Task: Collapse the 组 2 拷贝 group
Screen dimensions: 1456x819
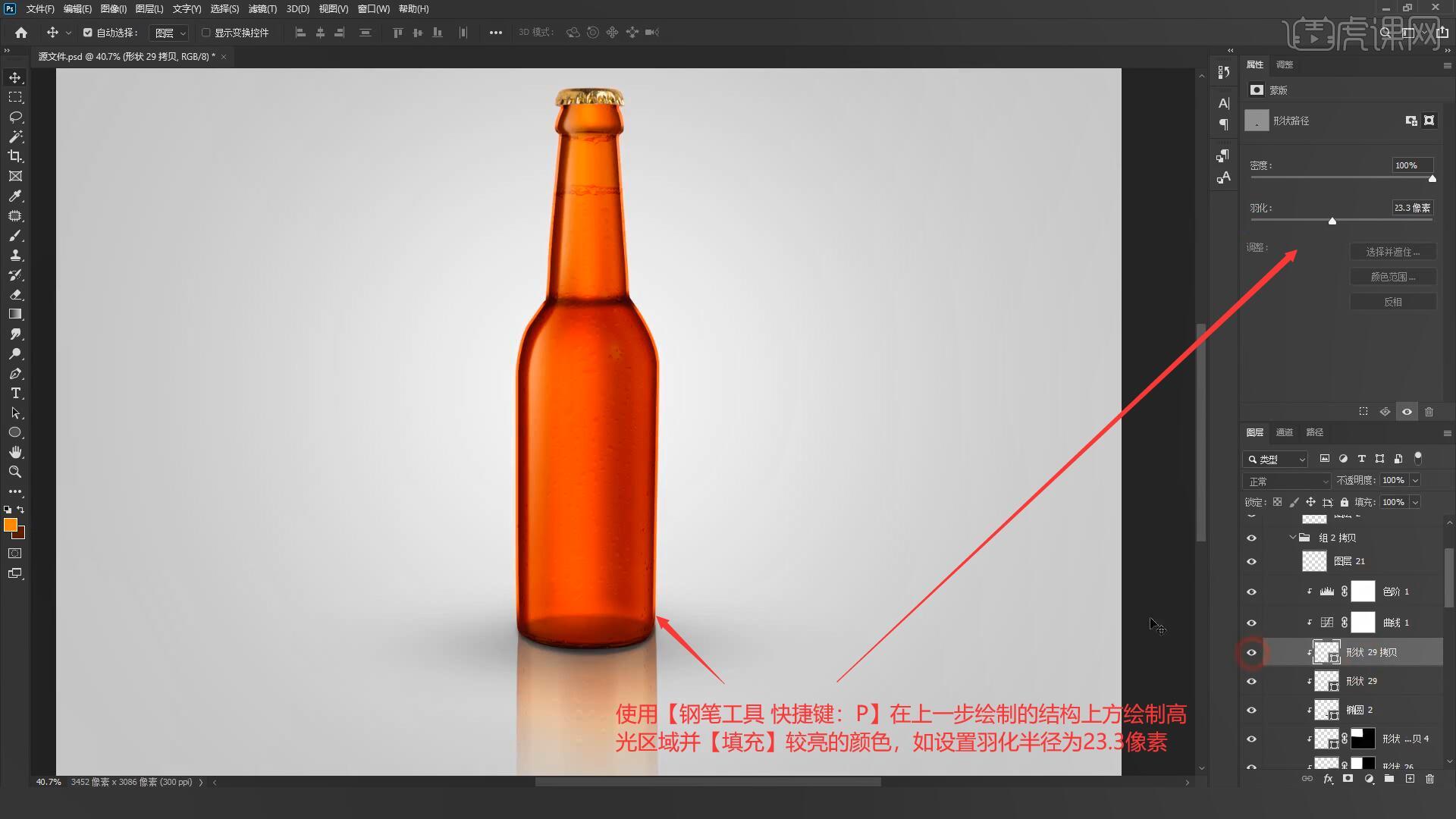Action: (1293, 538)
